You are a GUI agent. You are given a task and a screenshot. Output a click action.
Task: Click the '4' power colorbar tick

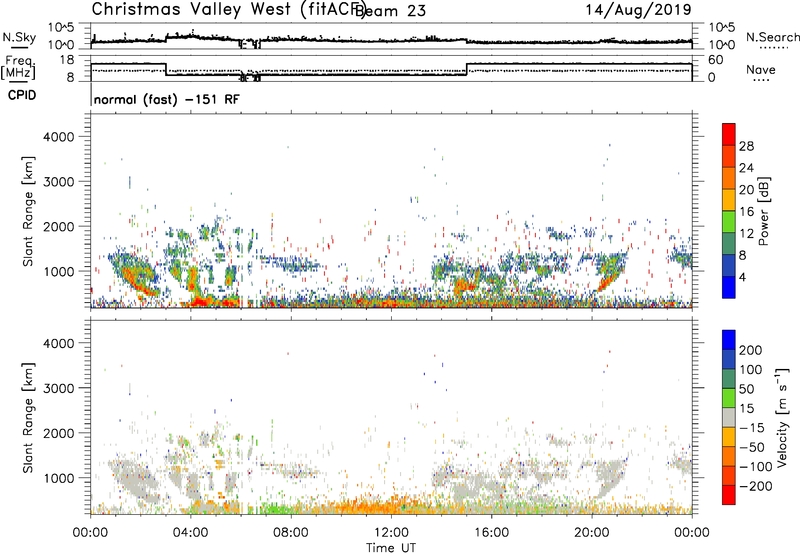(x=742, y=277)
